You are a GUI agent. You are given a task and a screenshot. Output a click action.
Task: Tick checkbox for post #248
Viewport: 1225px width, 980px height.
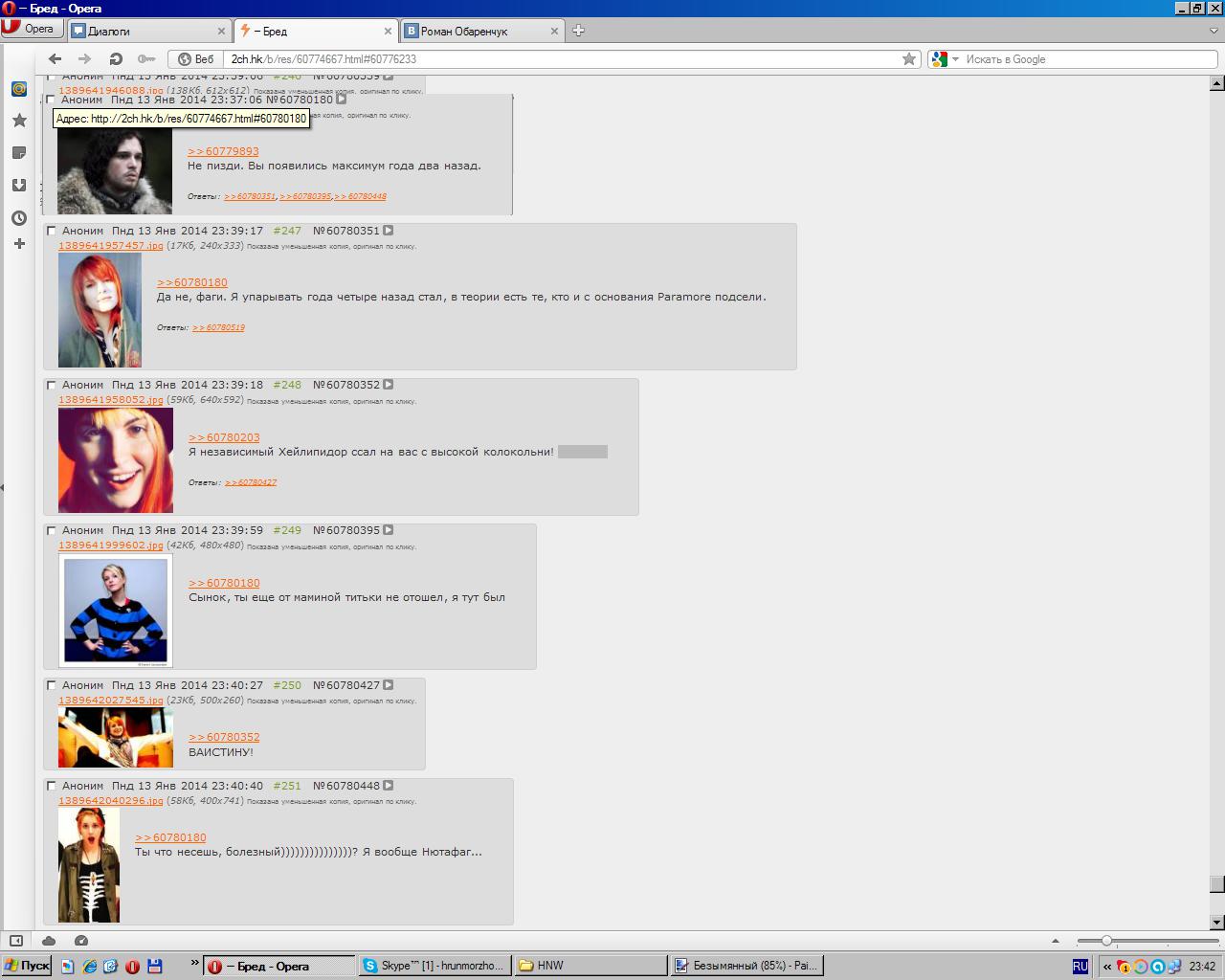coord(52,385)
